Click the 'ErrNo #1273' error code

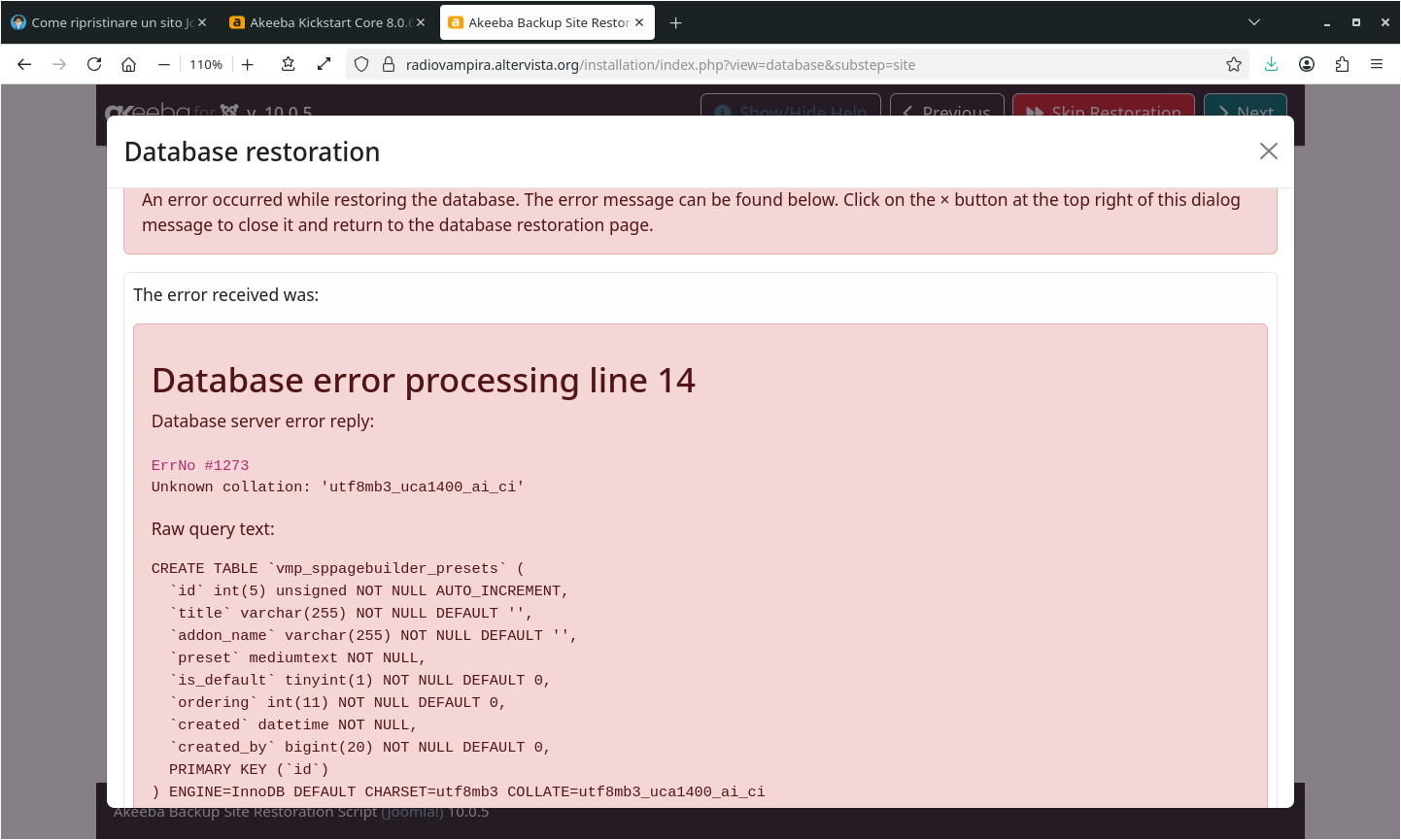point(200,465)
